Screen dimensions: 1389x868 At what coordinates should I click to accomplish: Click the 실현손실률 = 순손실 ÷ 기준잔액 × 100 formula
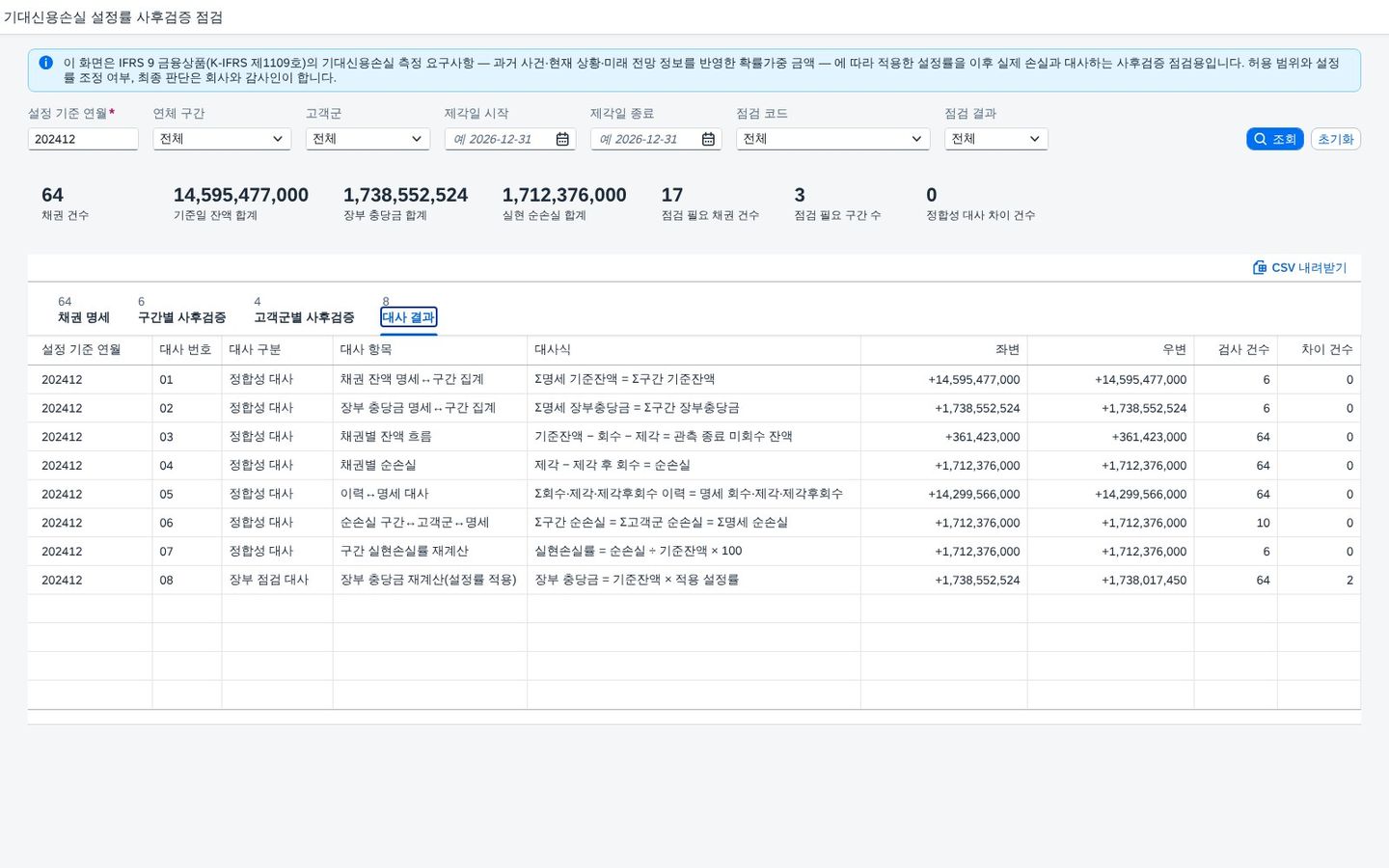point(639,552)
